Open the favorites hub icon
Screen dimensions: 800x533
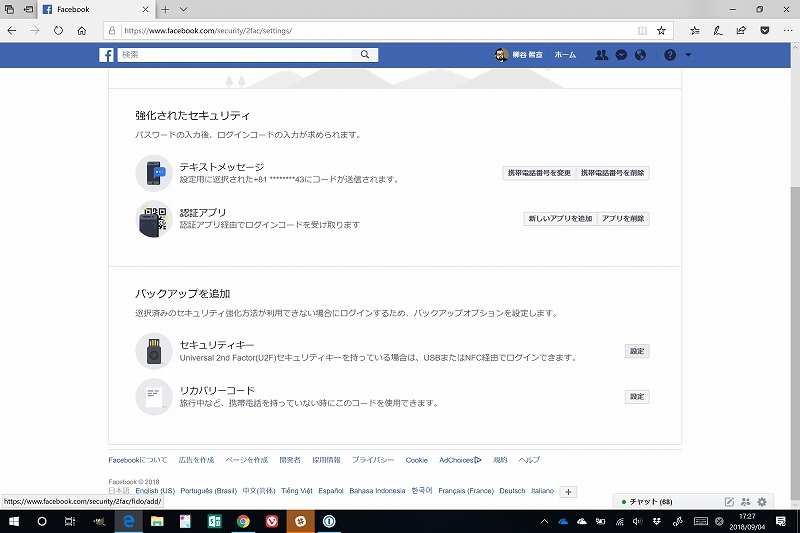[695, 31]
